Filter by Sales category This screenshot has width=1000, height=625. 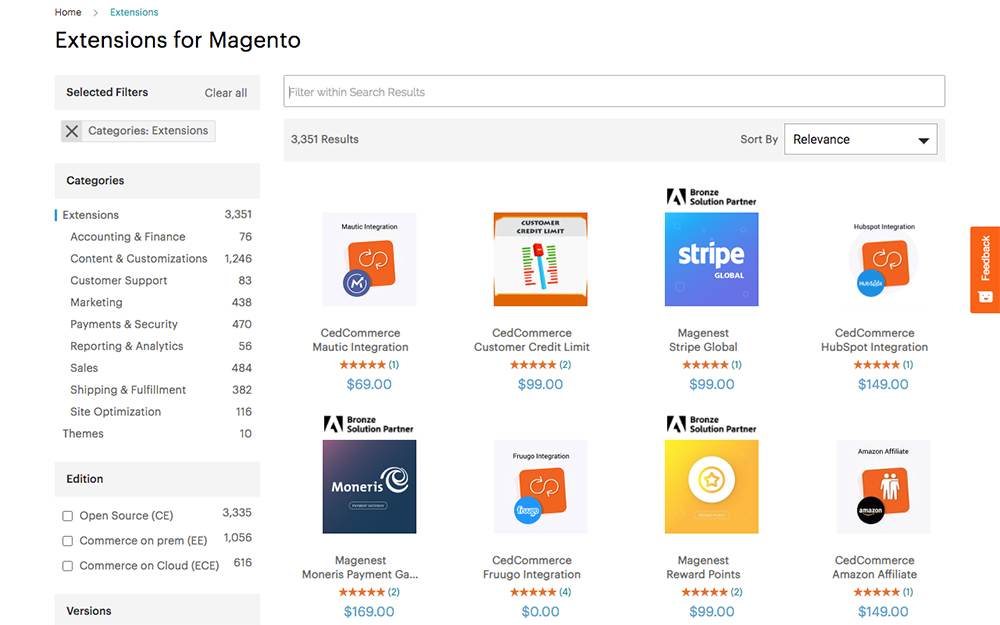point(84,368)
